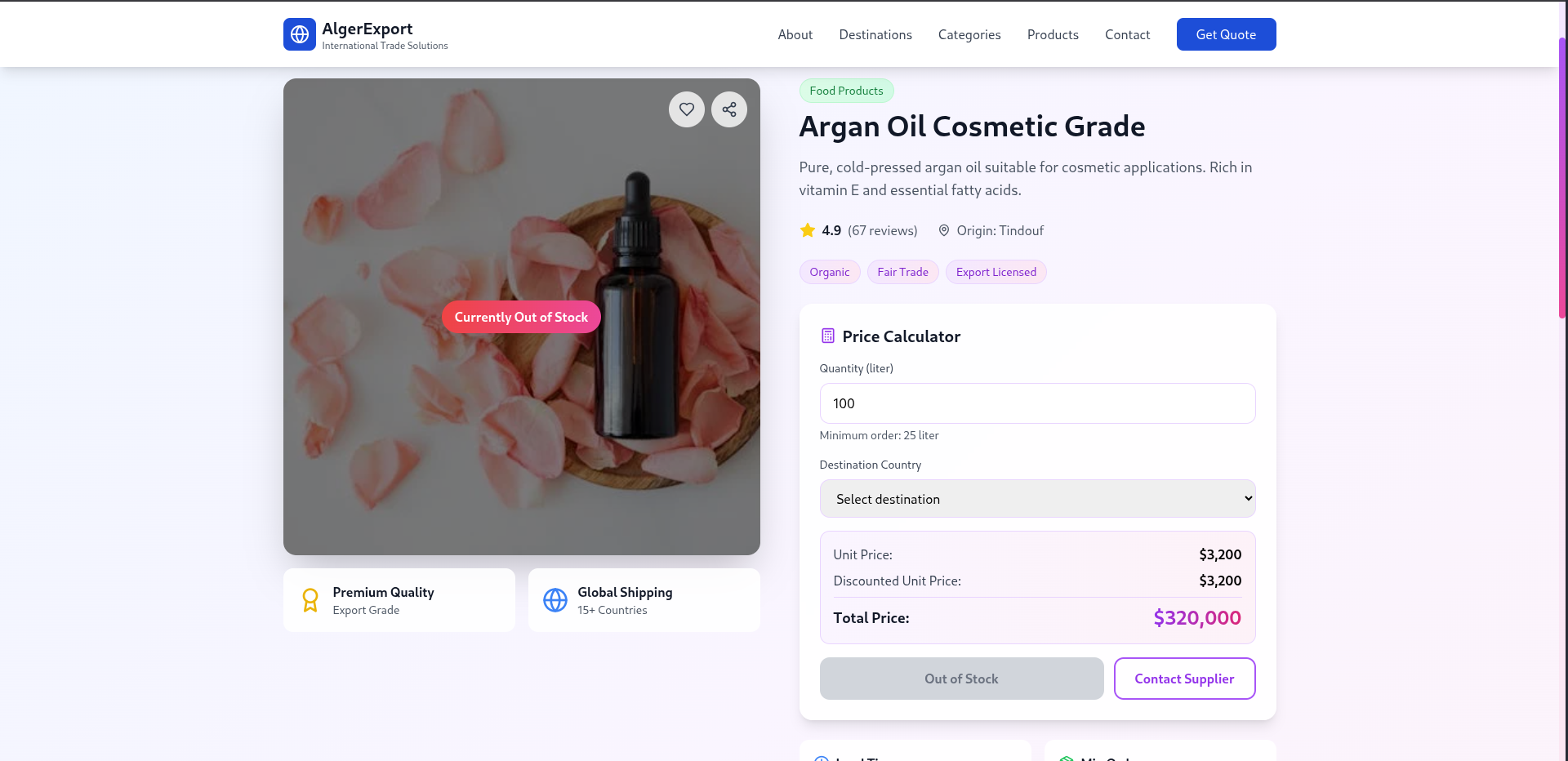The height and width of the screenshot is (761, 1568).
Task: Open the Select destination dropdown
Action: (x=1037, y=499)
